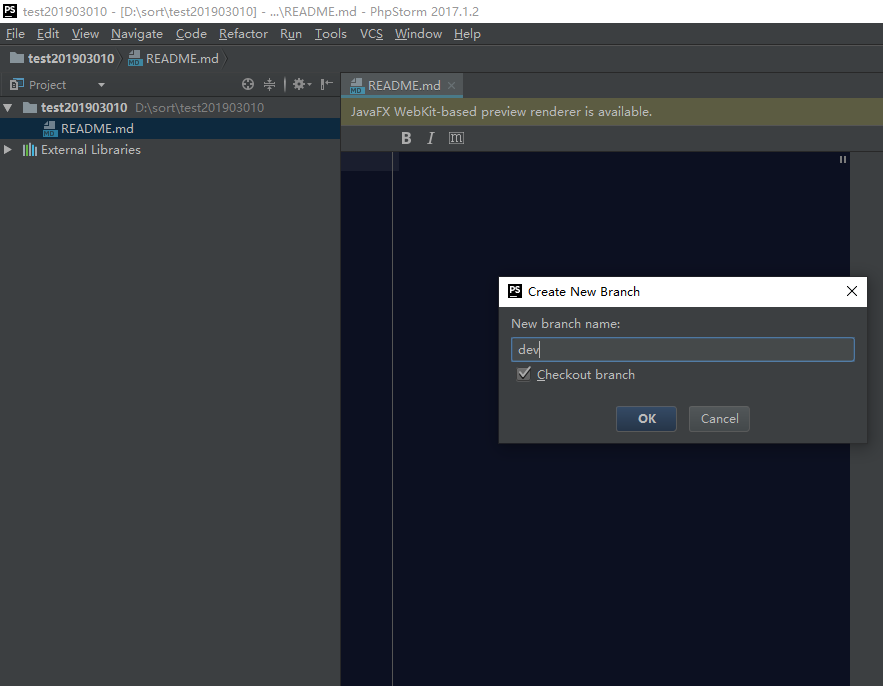Click the JavaFX WebKit preview notification bar
Screen dimensions: 883x686
[x=612, y=112]
